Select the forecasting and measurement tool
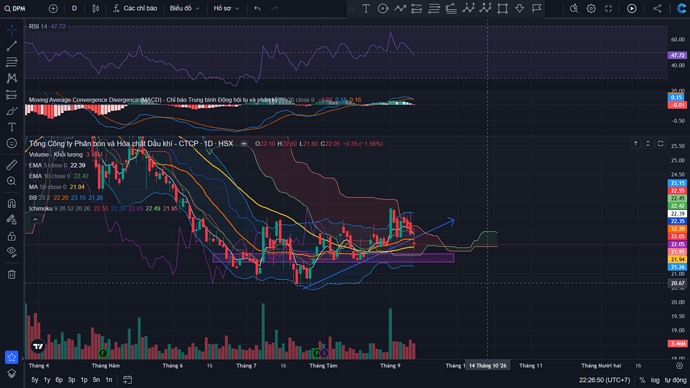This screenshot has height=388, width=690. point(12,95)
